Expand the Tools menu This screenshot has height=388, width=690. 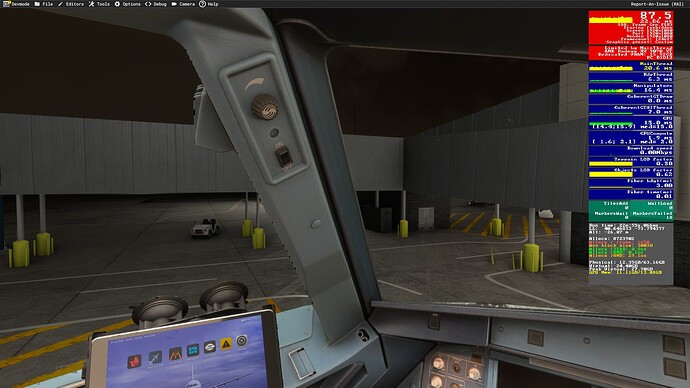(99, 4)
